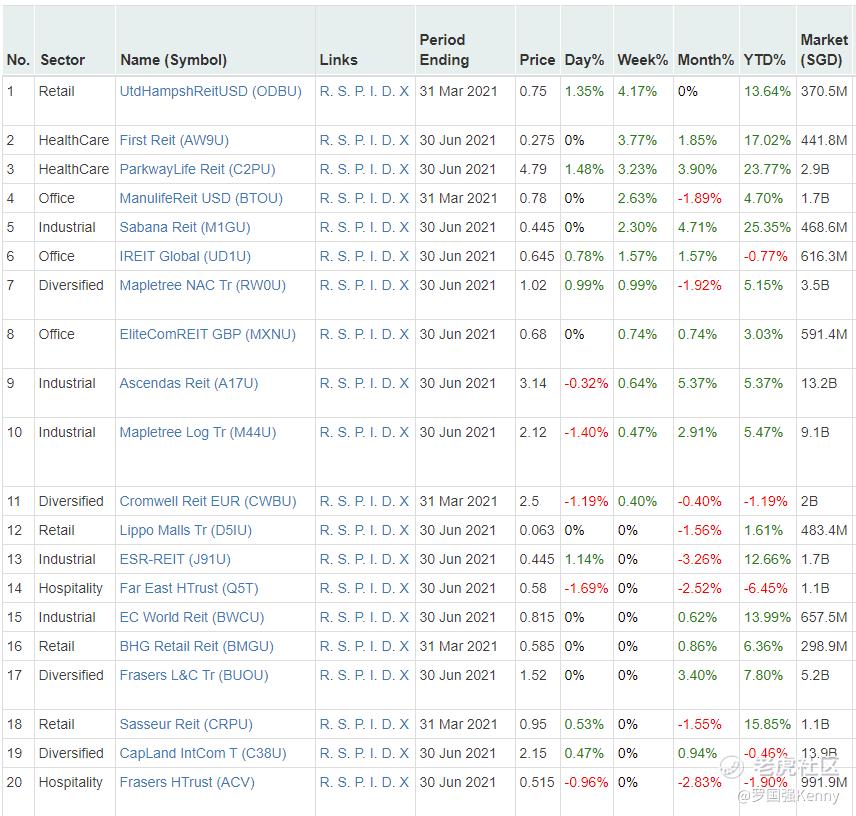
Task: Open ParkwayLife Reit (C2PU) page
Action: click(x=197, y=169)
